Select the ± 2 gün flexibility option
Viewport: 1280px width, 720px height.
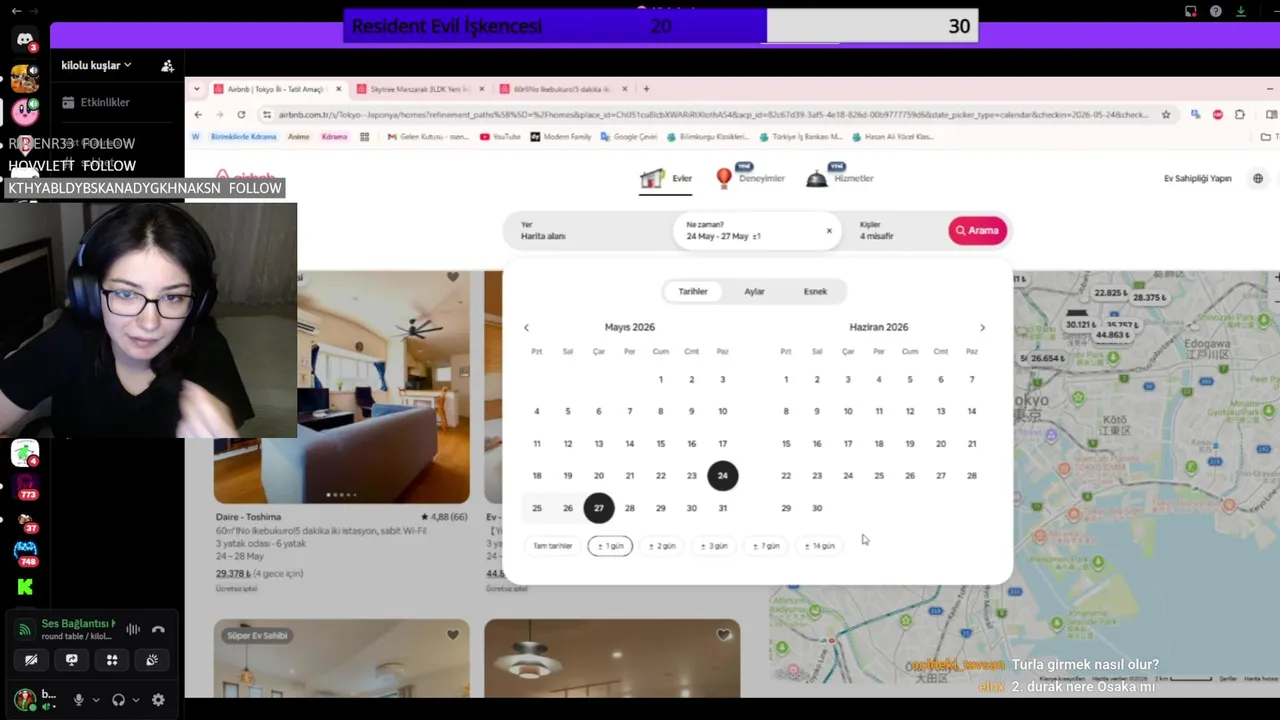(x=662, y=546)
